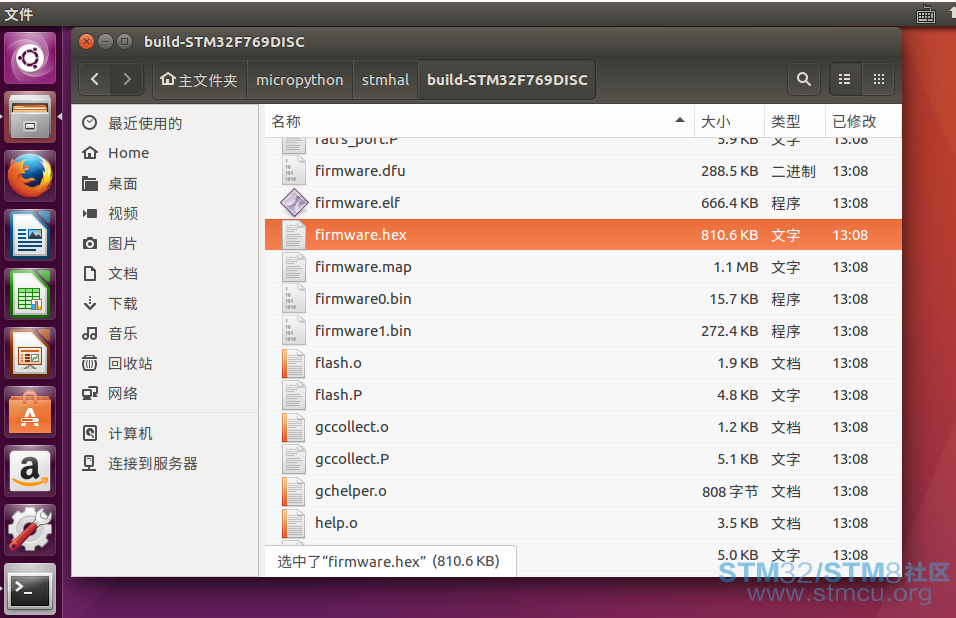Viewport: 956px width, 618px height.
Task: Sort by 大小 column header
Action: click(729, 121)
